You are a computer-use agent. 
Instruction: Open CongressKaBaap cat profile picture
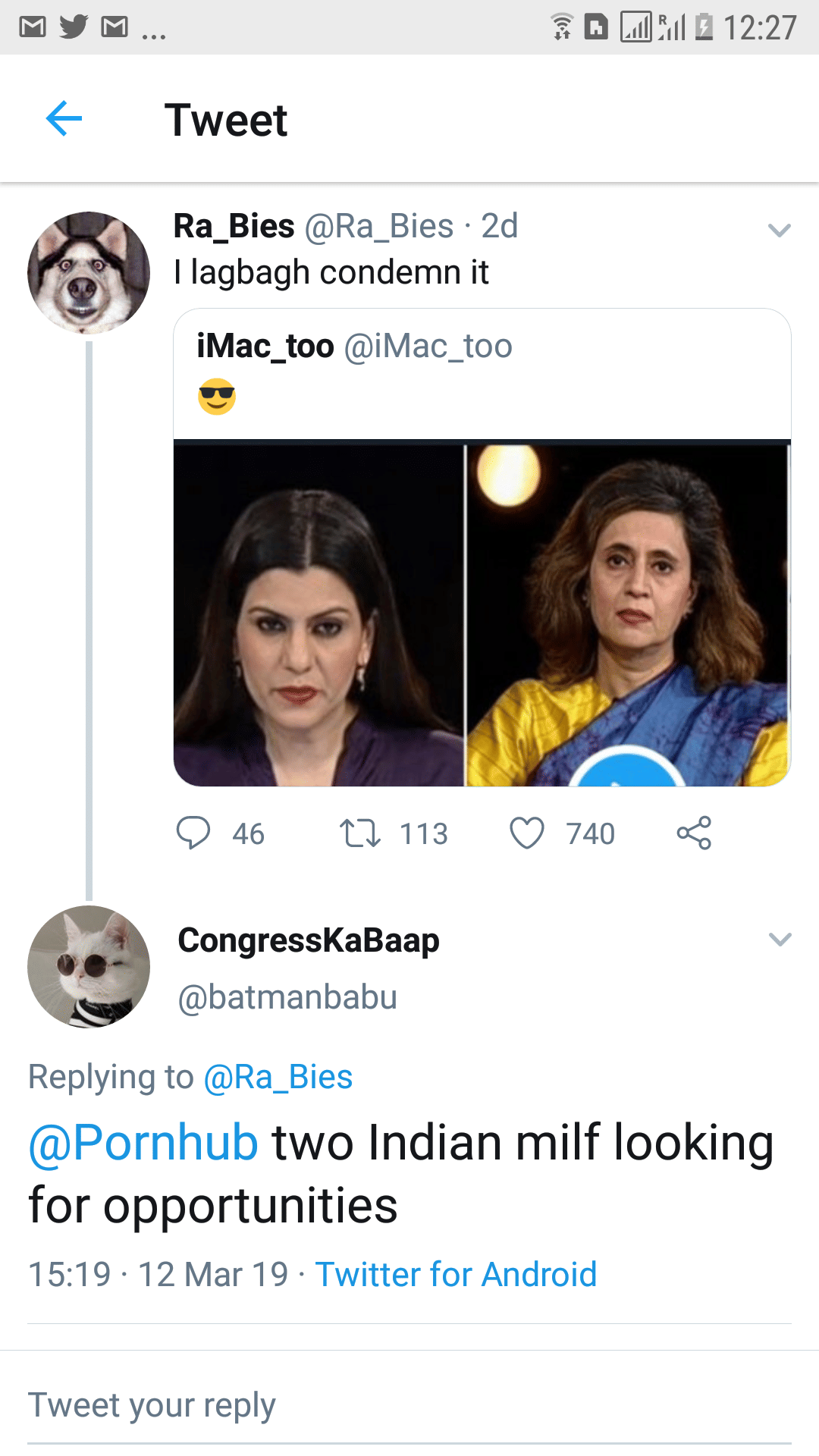point(89,967)
